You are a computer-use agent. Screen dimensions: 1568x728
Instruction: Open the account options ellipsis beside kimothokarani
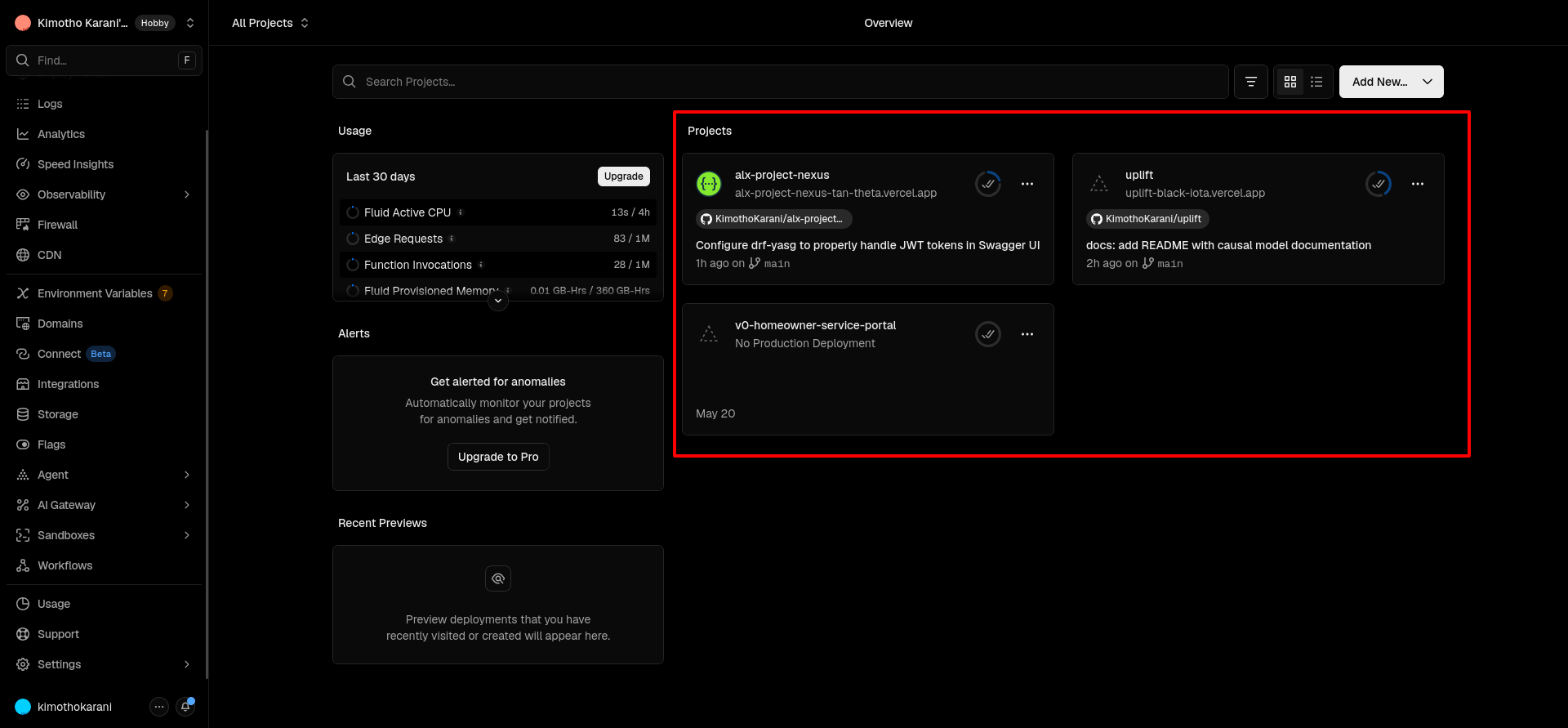coord(159,707)
